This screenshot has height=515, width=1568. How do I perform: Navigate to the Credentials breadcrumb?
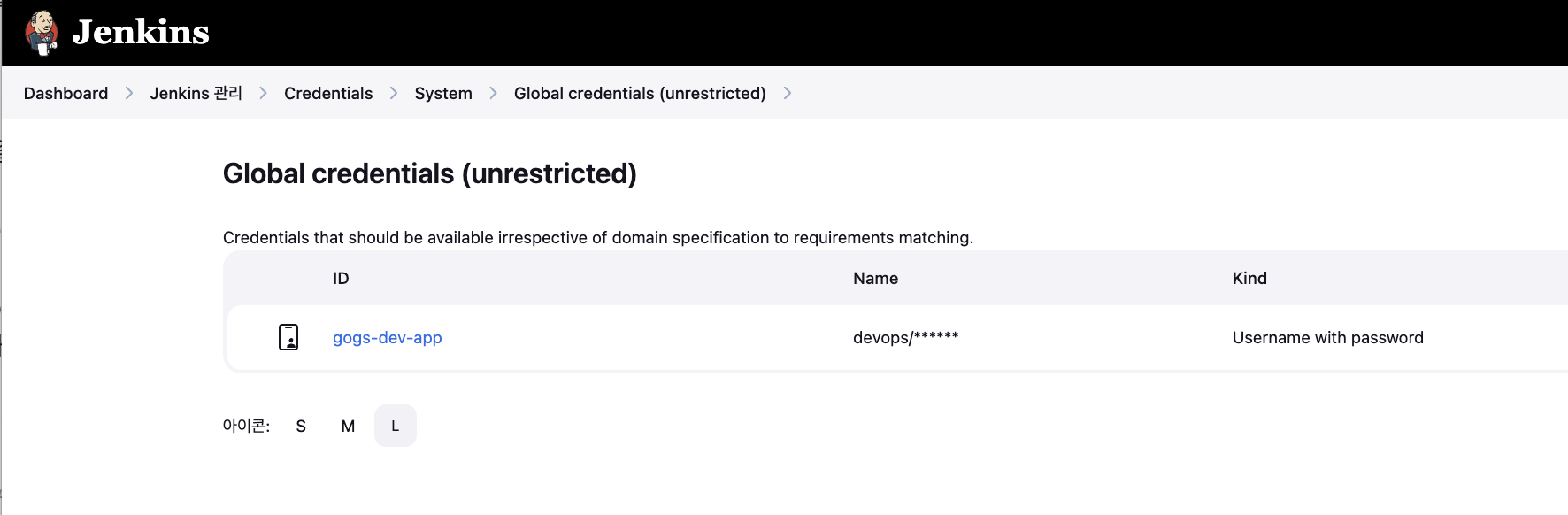point(328,93)
